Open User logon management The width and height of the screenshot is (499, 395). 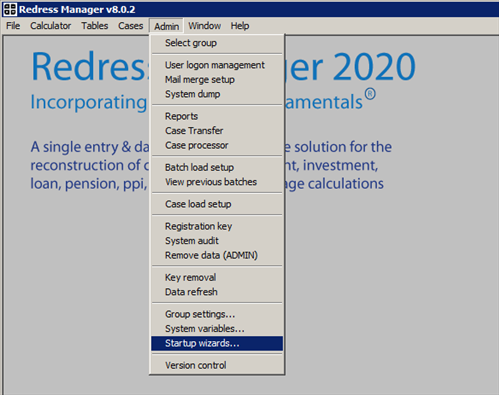(217, 65)
